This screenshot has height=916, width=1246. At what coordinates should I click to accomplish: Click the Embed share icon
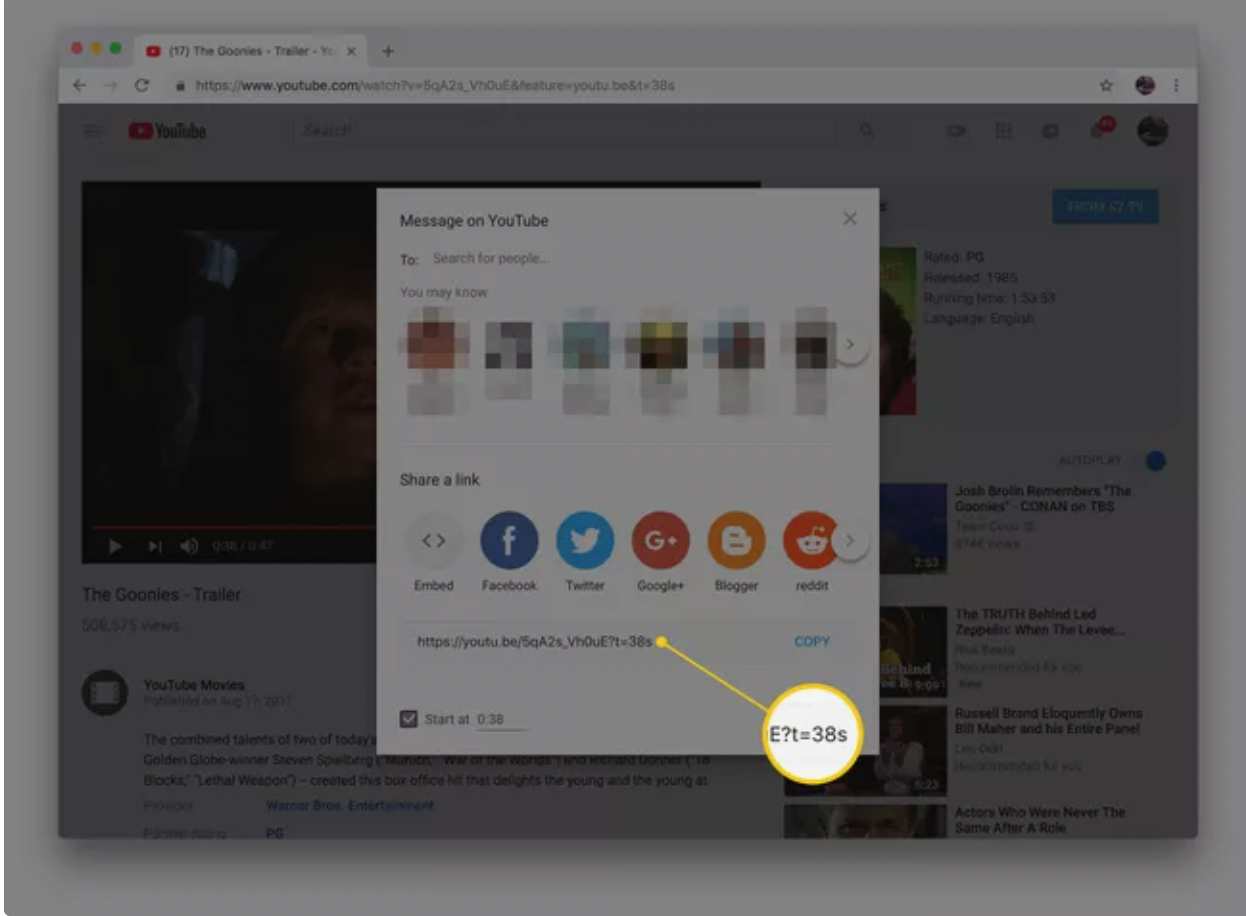coord(434,541)
